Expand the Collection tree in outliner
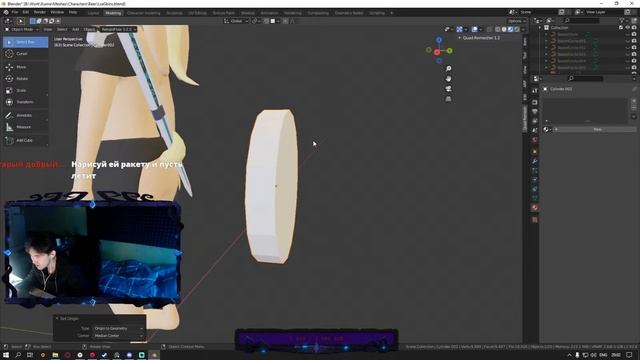The height and width of the screenshot is (360, 640). 540,28
